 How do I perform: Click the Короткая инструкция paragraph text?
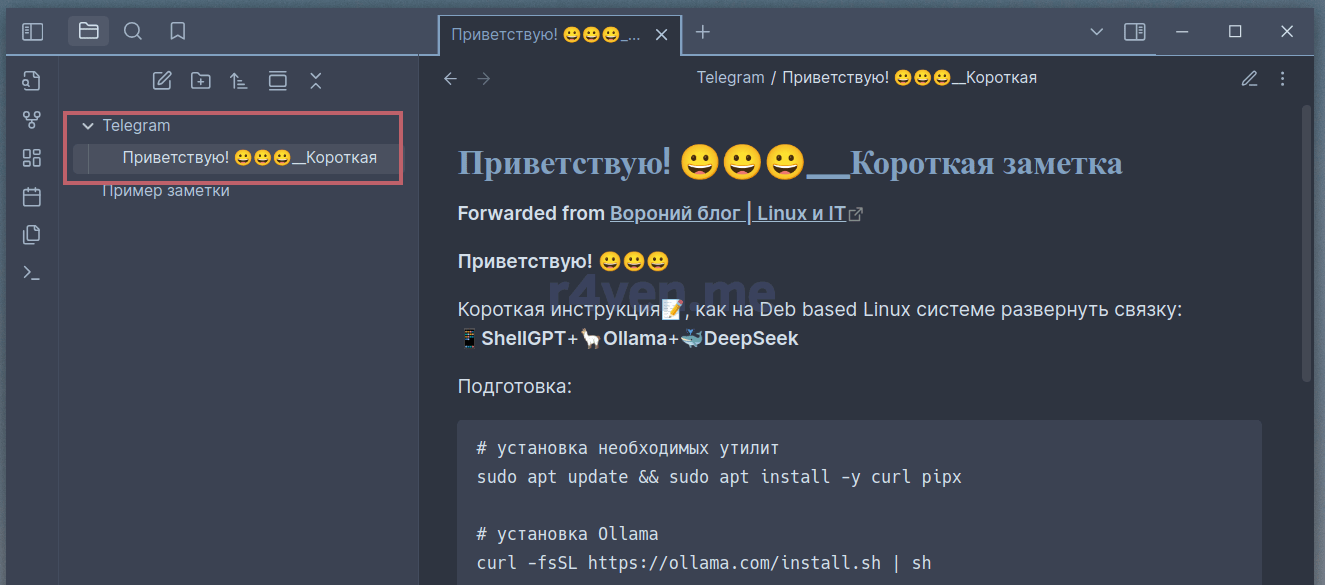(820, 310)
